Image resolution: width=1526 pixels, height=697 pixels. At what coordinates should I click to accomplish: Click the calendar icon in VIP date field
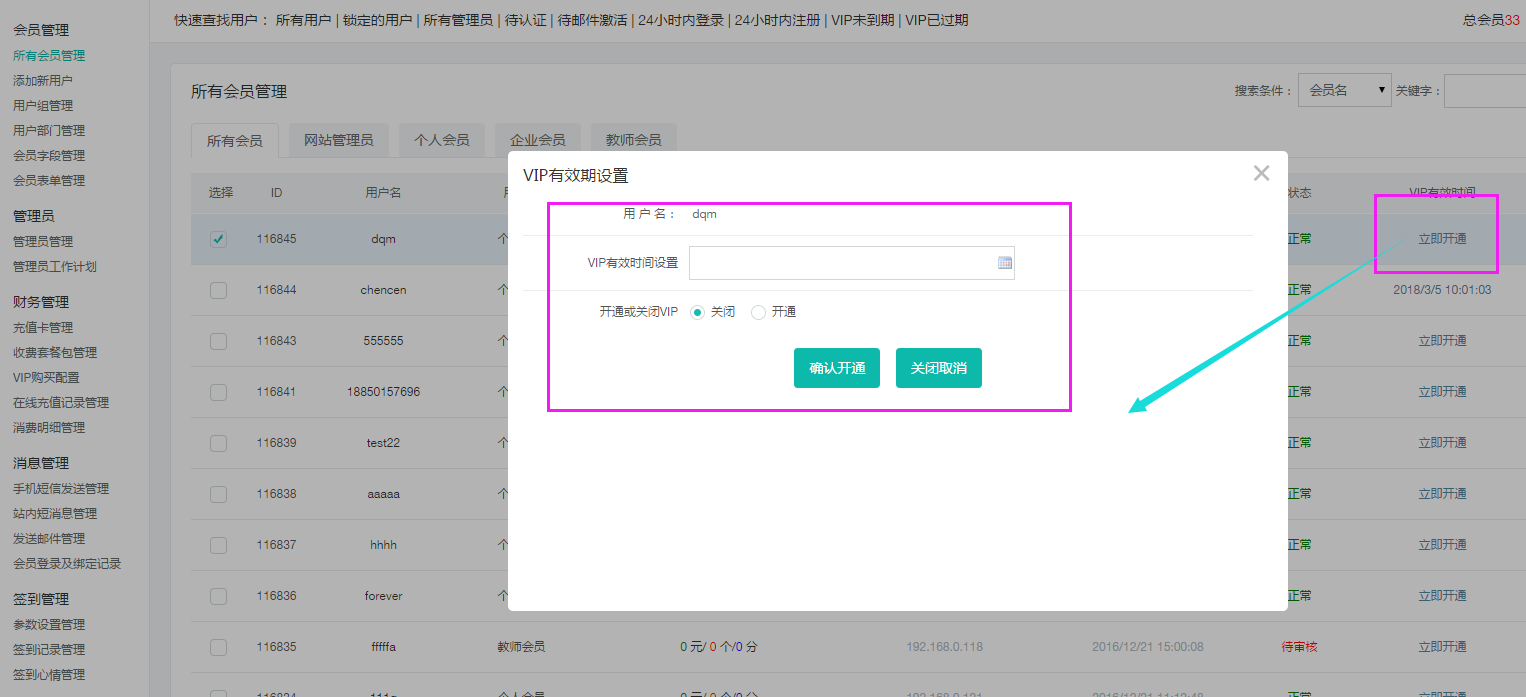click(x=1005, y=263)
